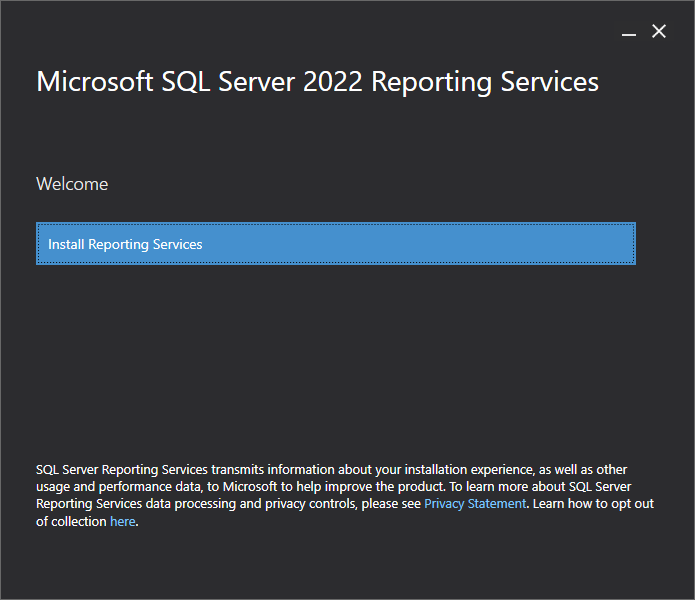
Task: Click the Install Reporting Services button
Action: tap(335, 244)
